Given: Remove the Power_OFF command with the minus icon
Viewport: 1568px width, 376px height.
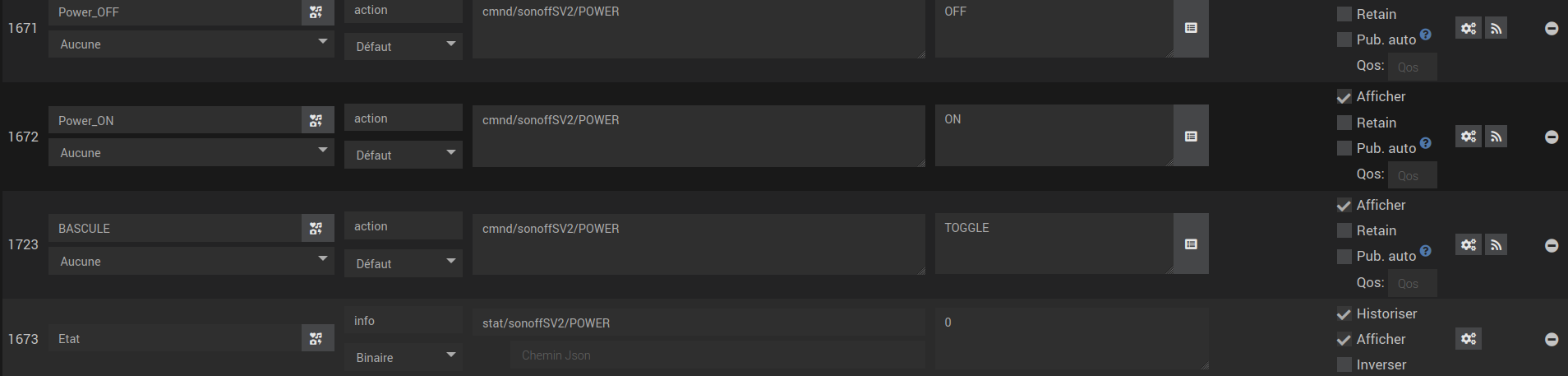Looking at the screenshot, I should pyautogui.click(x=1552, y=29).
